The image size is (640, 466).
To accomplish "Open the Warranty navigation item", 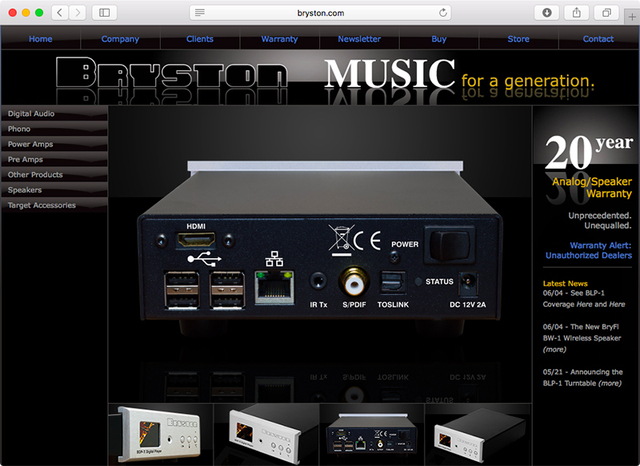I will [x=279, y=39].
